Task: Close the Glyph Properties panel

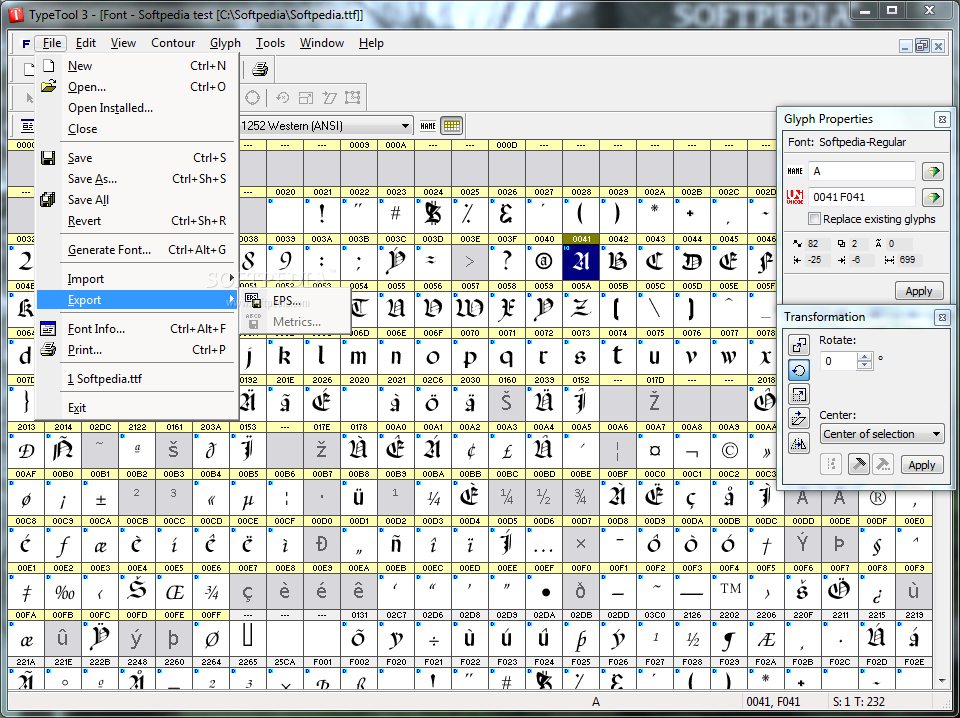Action: point(942,119)
